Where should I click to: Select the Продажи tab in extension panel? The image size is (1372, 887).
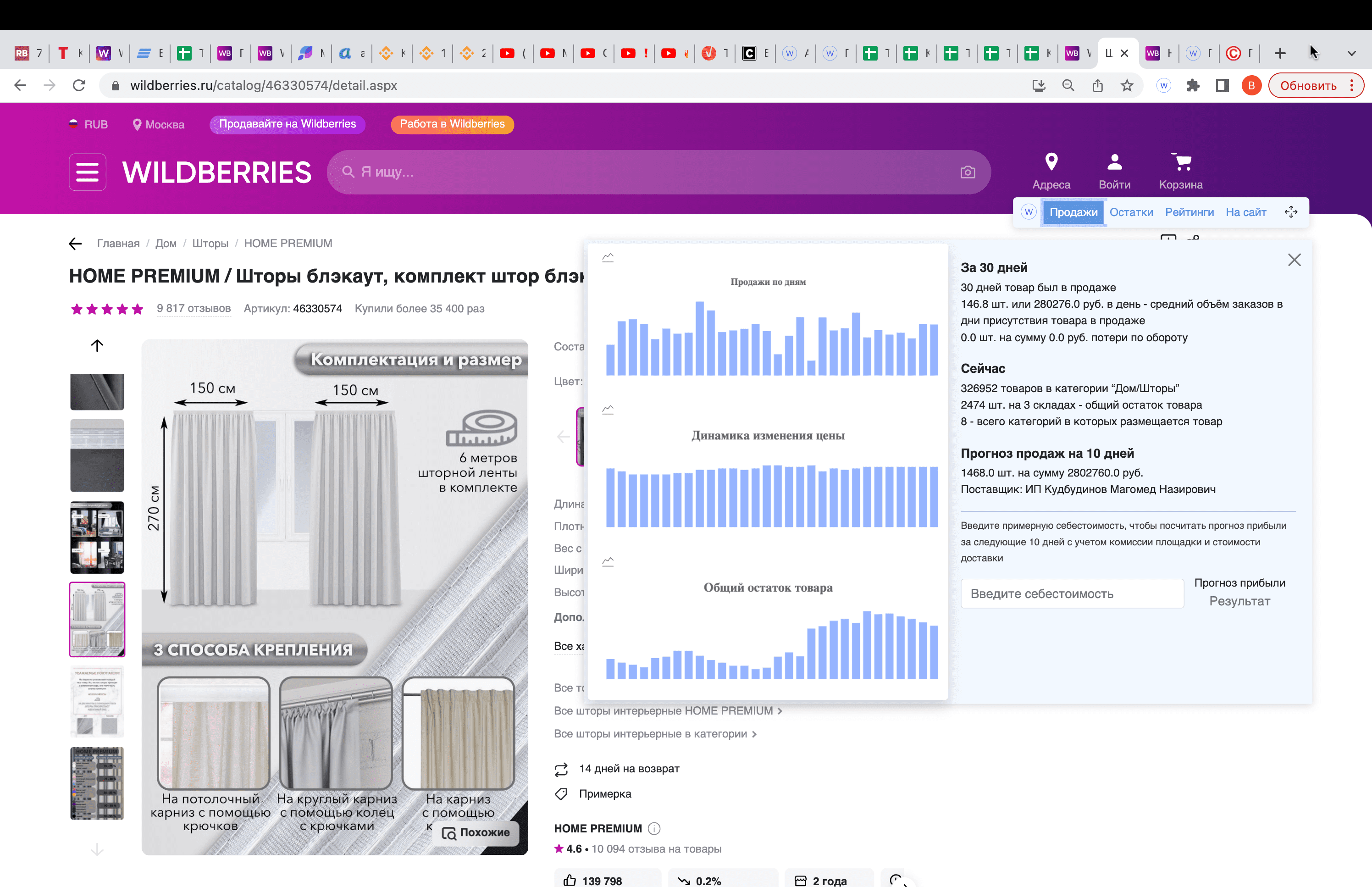[x=1073, y=212]
